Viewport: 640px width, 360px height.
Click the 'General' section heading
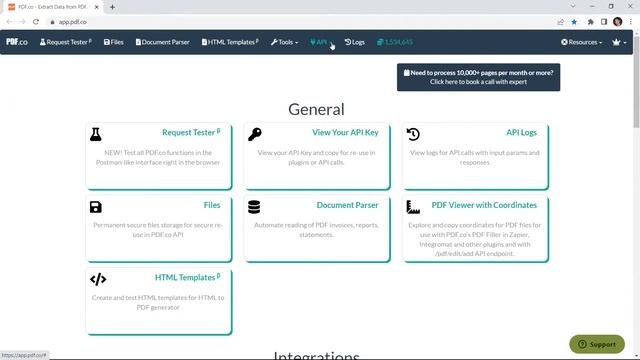pos(316,109)
